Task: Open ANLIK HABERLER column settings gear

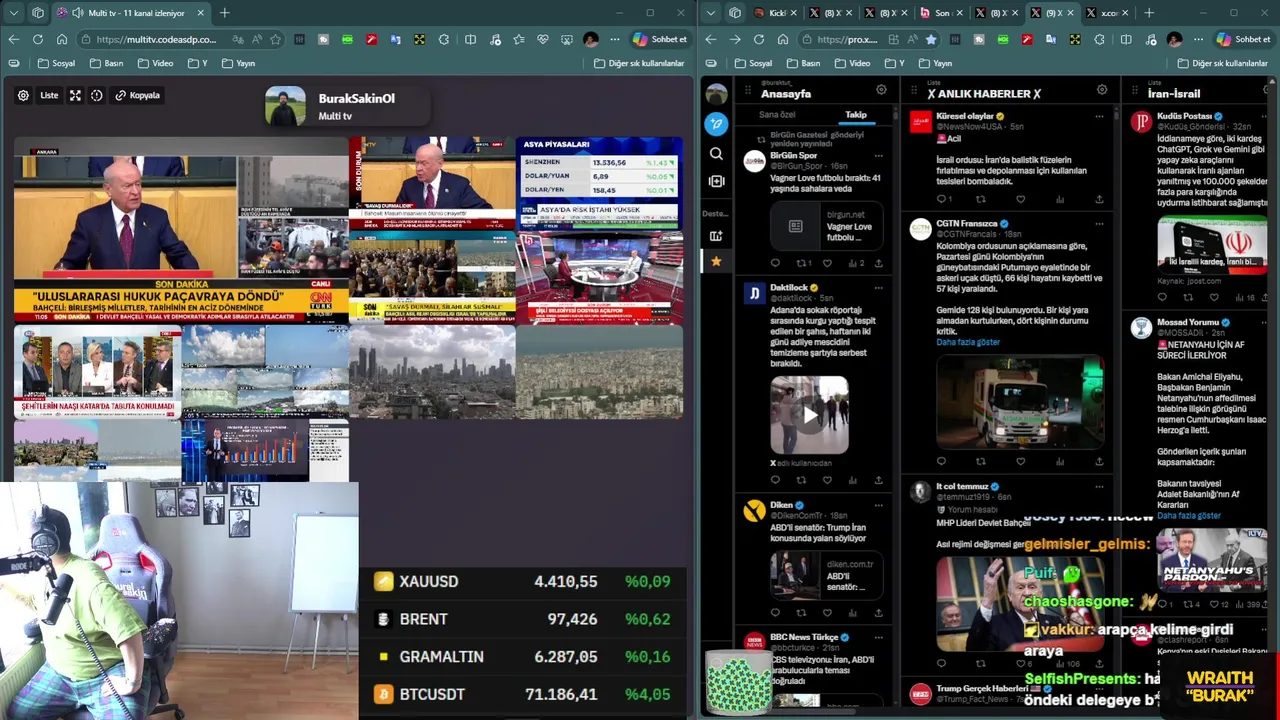Action: tap(1102, 90)
